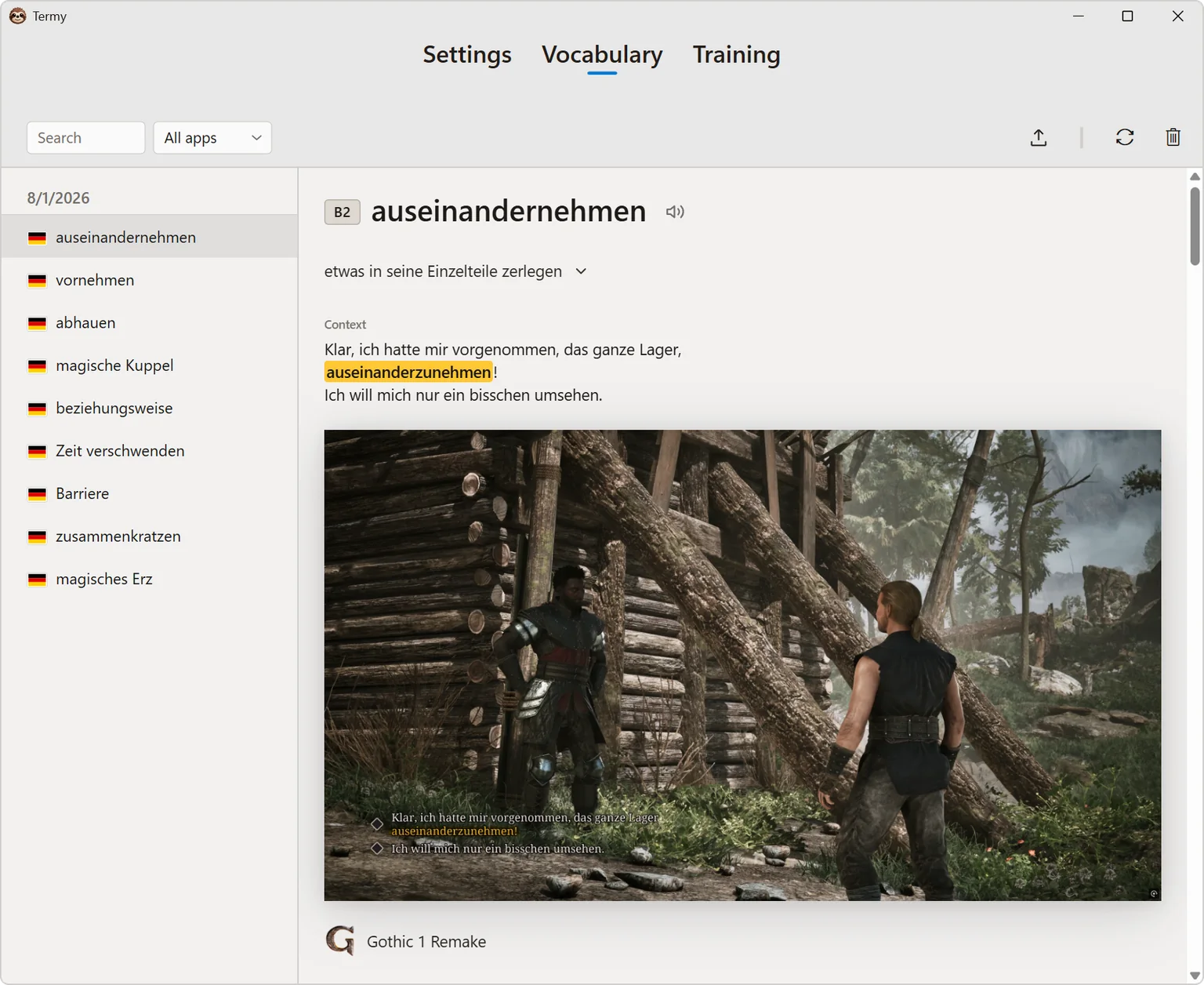Click the Gothic 1 Remake game icon
This screenshot has width=1204, height=985.
click(x=340, y=941)
